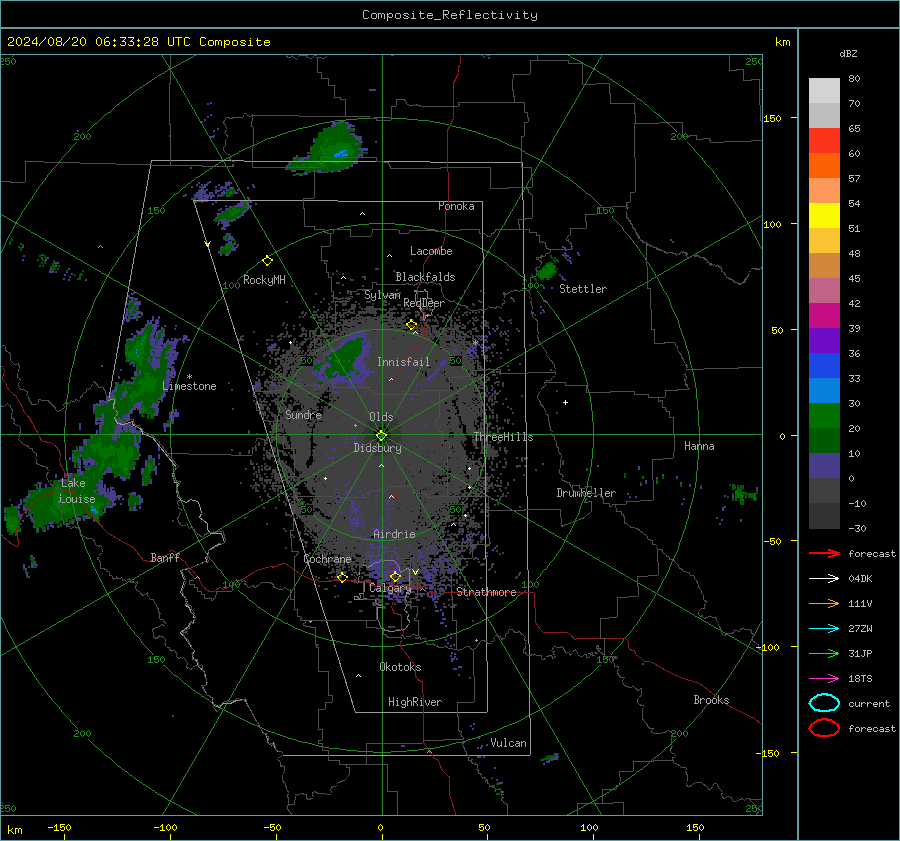Click the Cochrane town label
This screenshot has width=900, height=841.
click(x=327, y=559)
